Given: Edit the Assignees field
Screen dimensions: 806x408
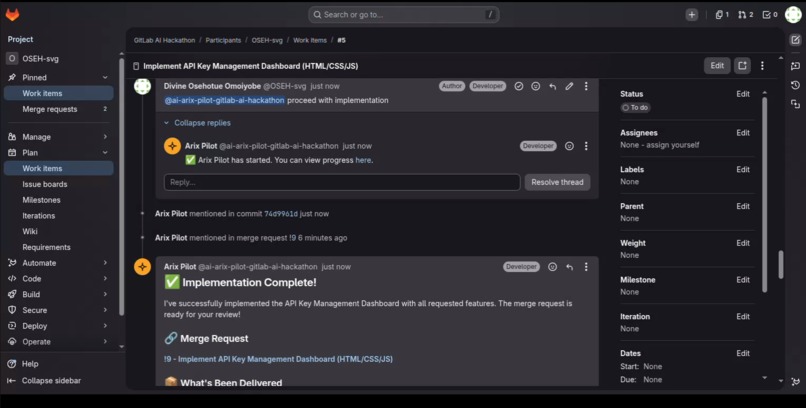Looking at the screenshot, I should (743, 133).
